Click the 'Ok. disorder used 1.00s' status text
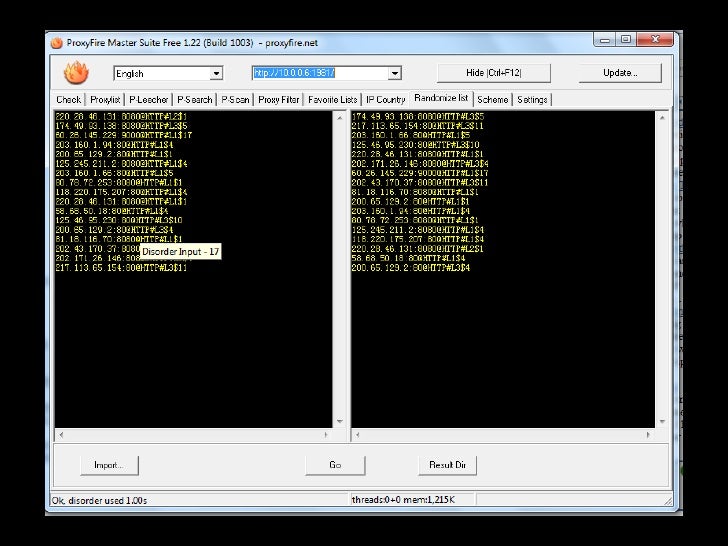728x546 pixels. click(99, 500)
